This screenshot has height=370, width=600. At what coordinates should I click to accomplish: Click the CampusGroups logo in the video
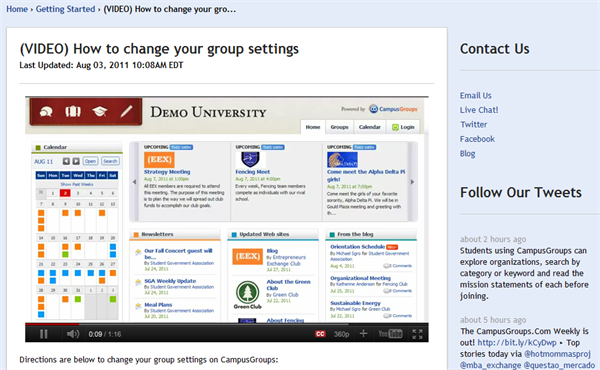(393, 109)
